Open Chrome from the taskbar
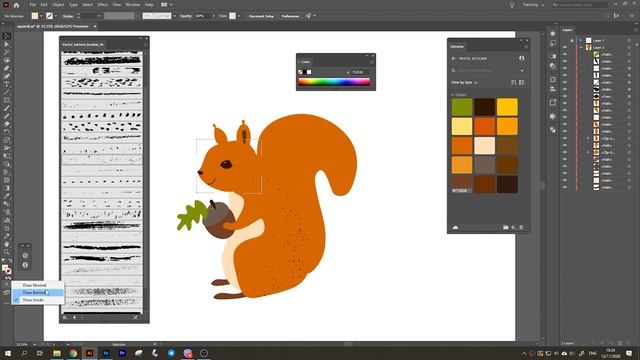The image size is (640, 360). point(73,353)
